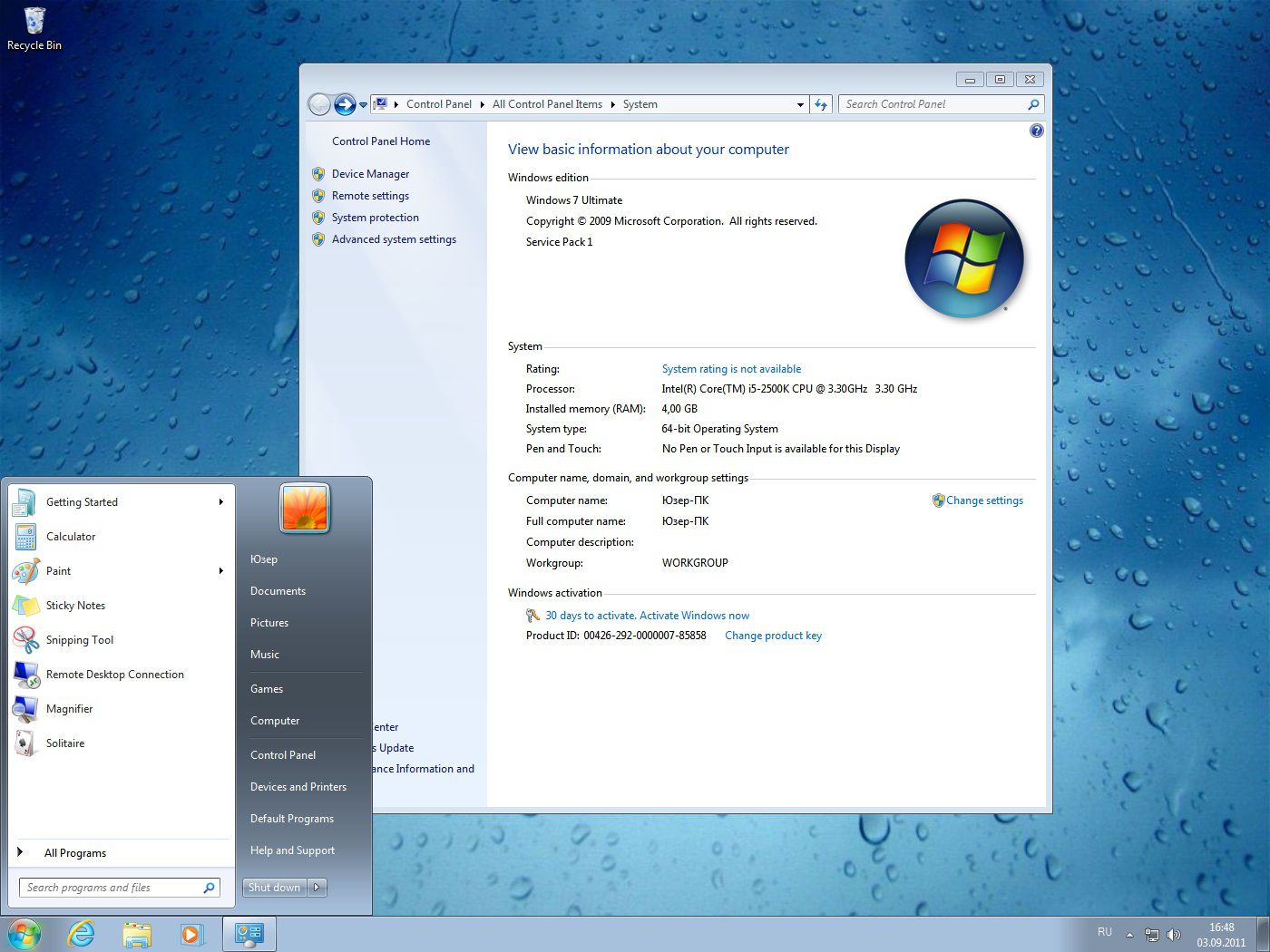Click the help question mark icon

(x=1037, y=131)
